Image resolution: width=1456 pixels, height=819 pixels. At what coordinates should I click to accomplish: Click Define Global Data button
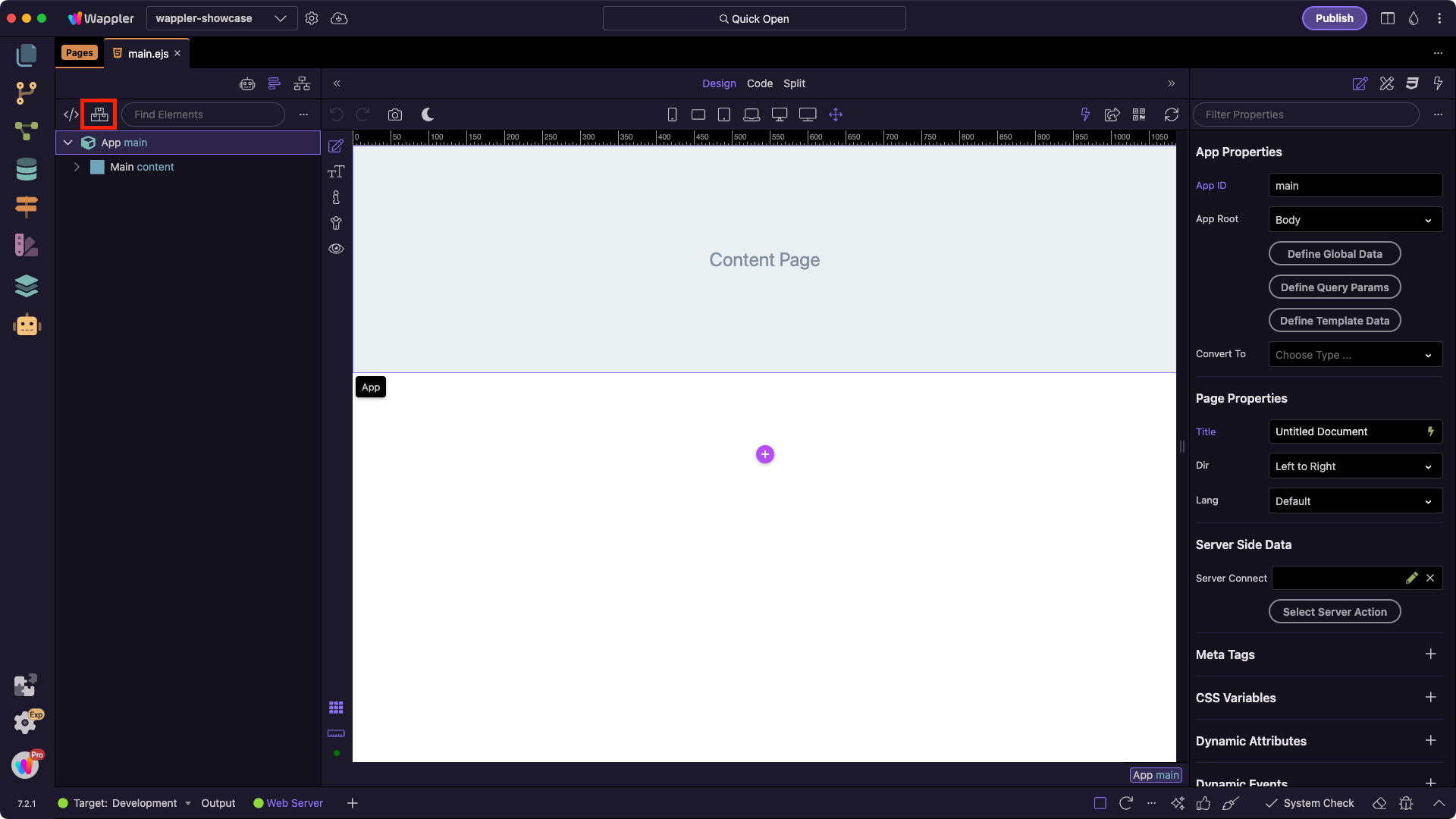[1334, 254]
